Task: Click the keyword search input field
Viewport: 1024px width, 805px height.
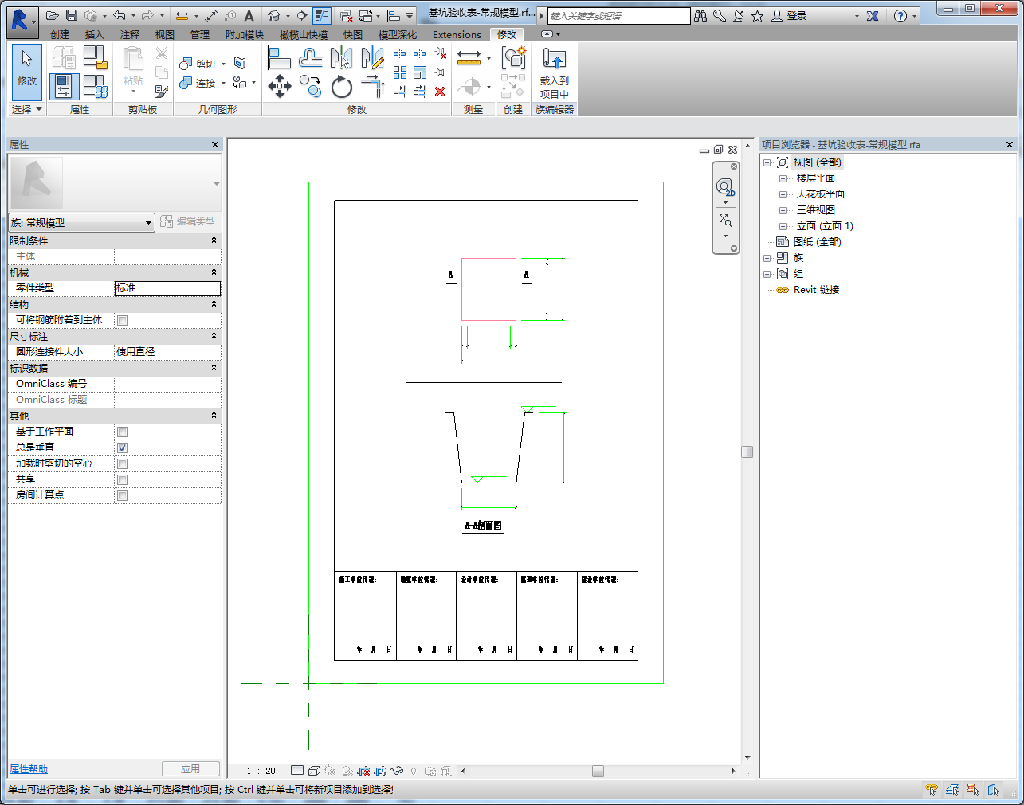Action: (x=618, y=16)
